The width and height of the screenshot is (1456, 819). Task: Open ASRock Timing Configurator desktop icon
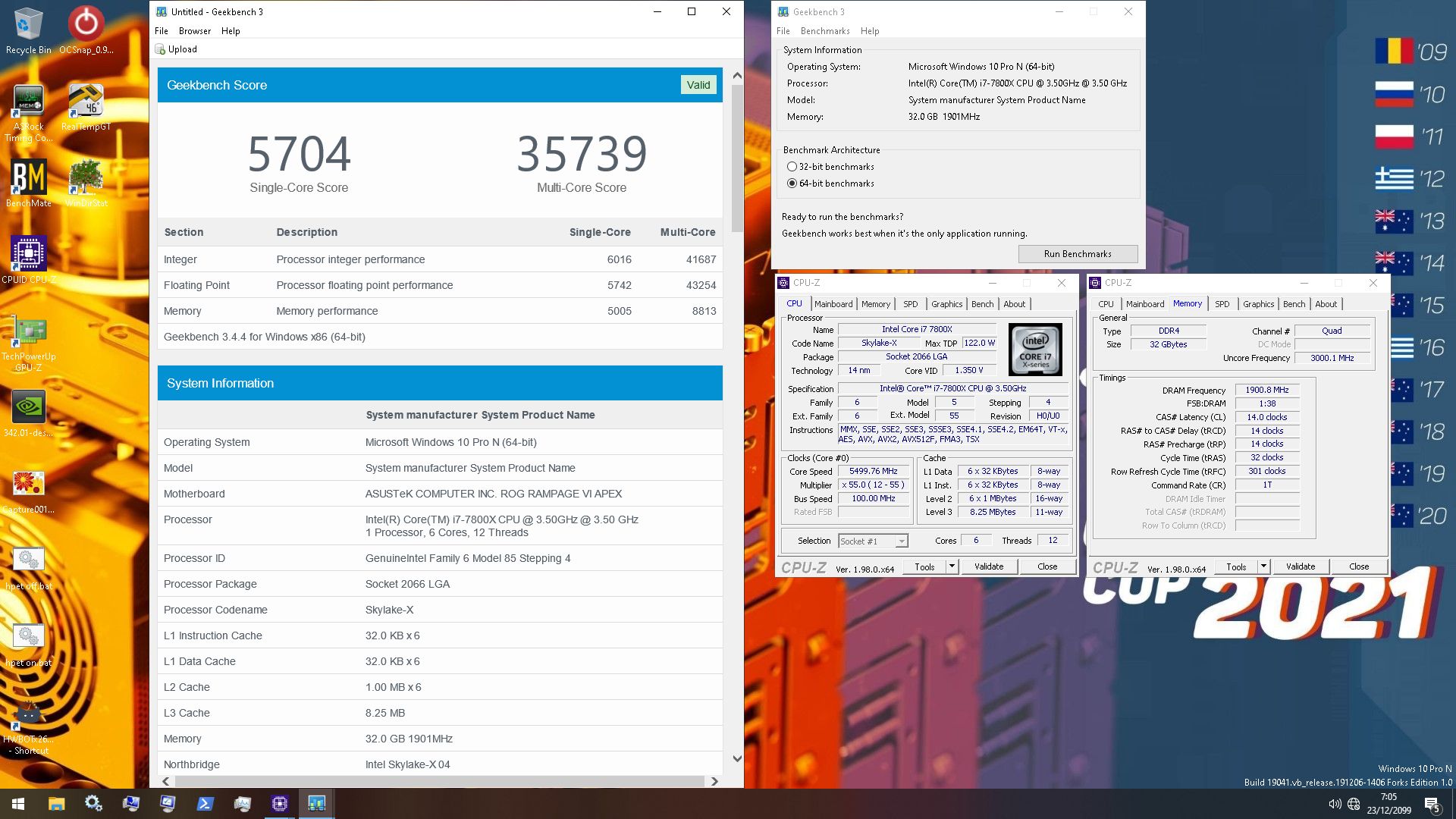coord(28,112)
